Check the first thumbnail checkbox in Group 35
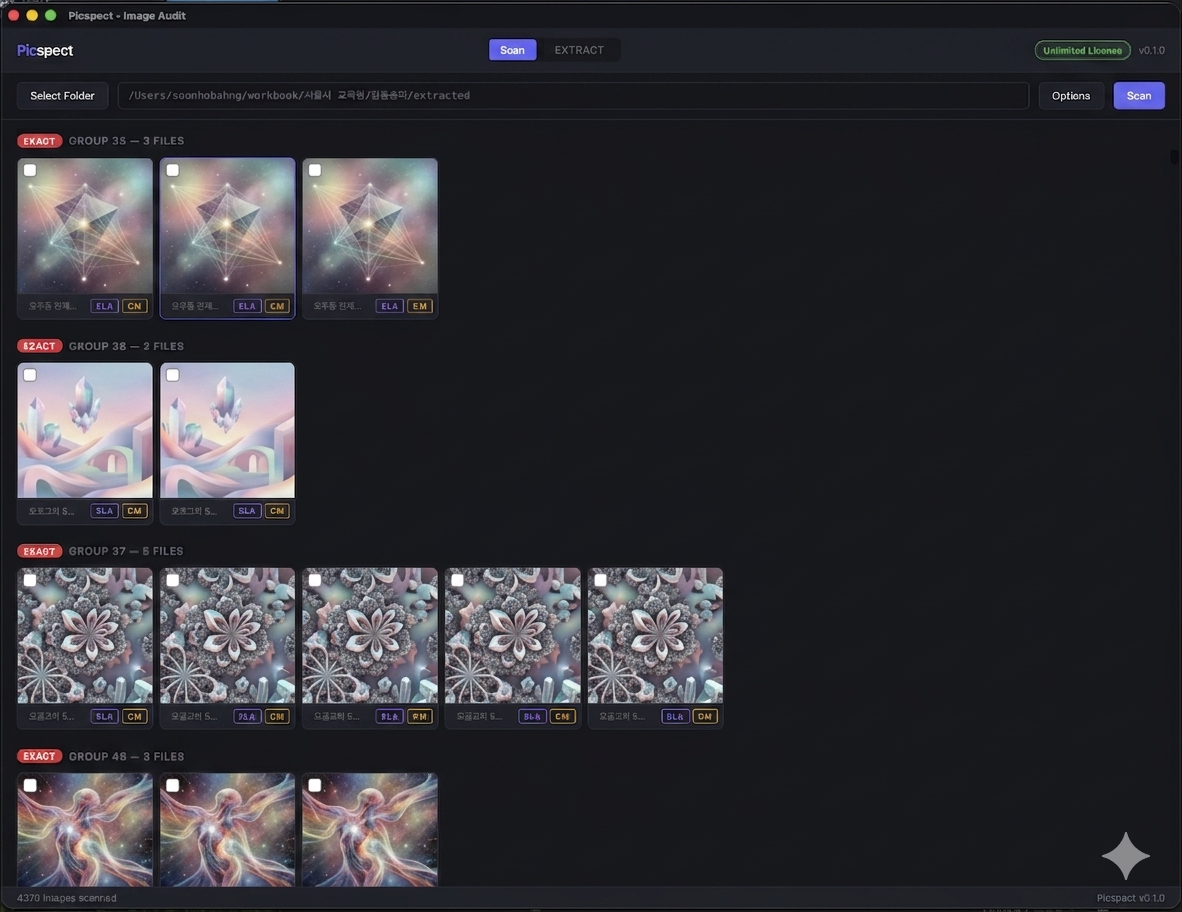 [x=29, y=169]
